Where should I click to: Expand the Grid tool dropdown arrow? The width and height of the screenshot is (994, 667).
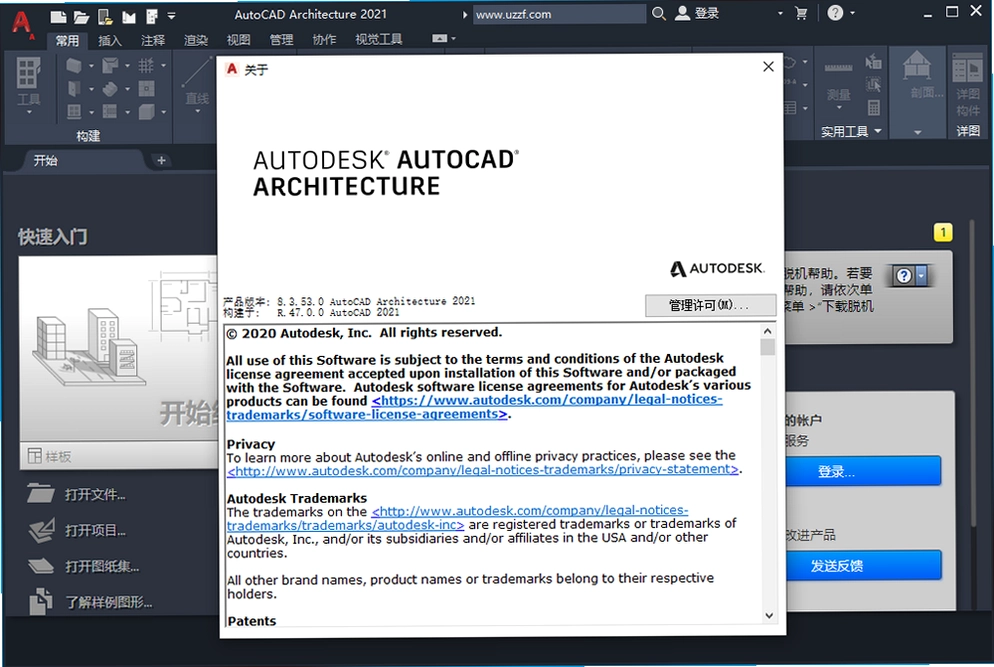pos(164,65)
